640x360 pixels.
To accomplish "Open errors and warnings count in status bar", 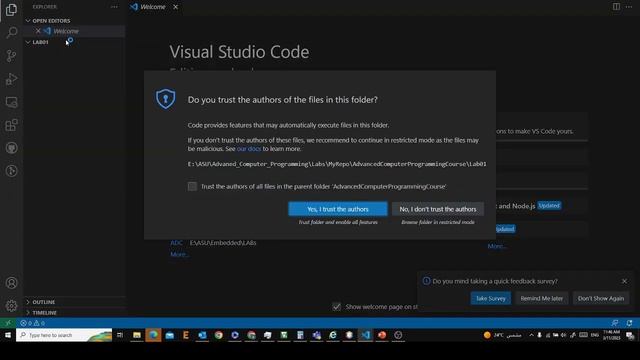I will 32,323.
